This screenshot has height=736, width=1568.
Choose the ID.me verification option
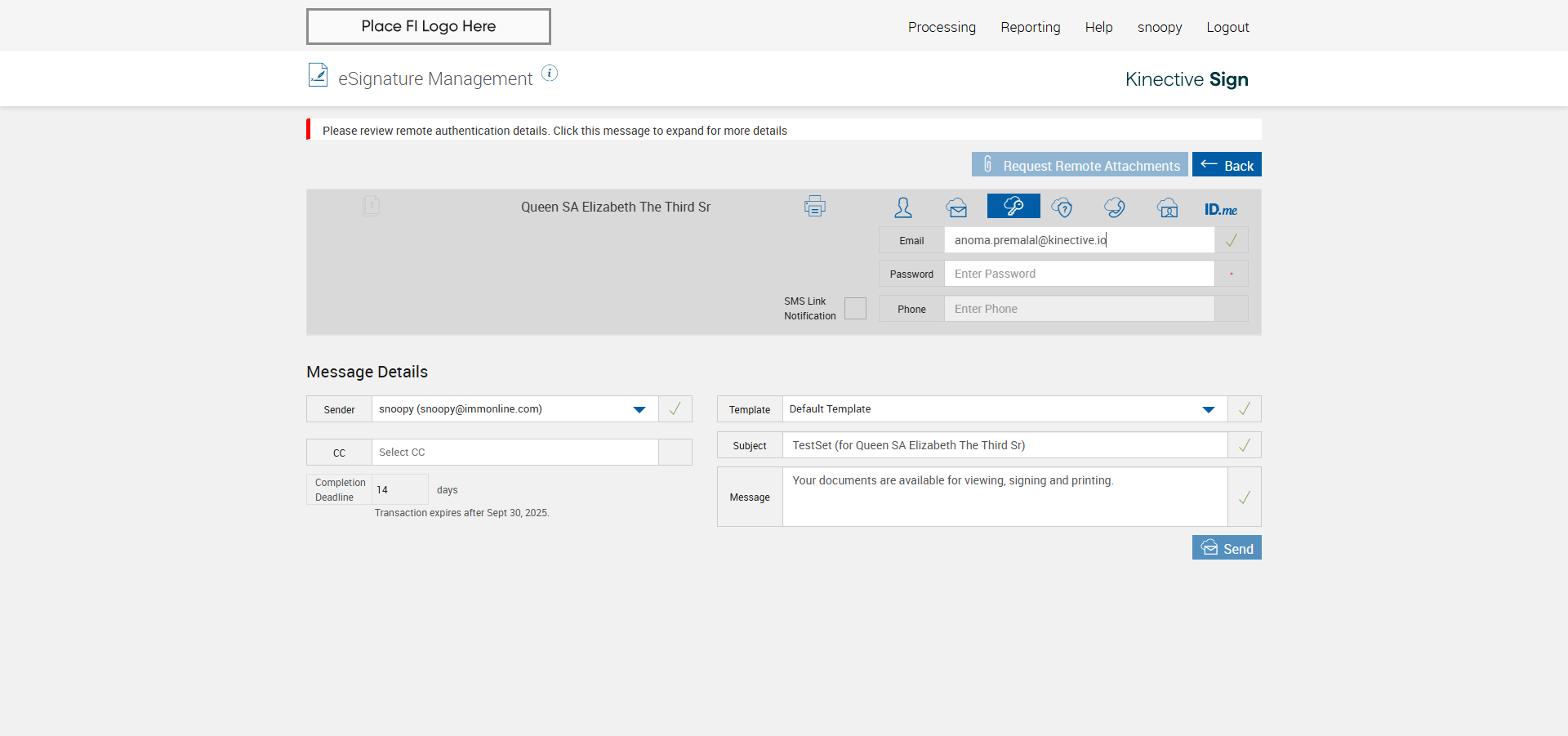(1220, 209)
